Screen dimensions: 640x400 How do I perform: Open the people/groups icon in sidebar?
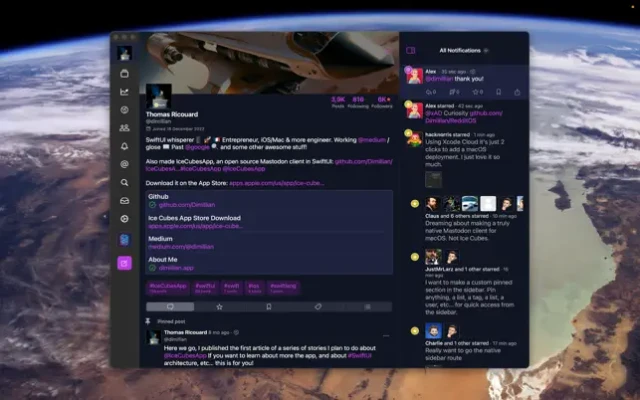[124, 128]
